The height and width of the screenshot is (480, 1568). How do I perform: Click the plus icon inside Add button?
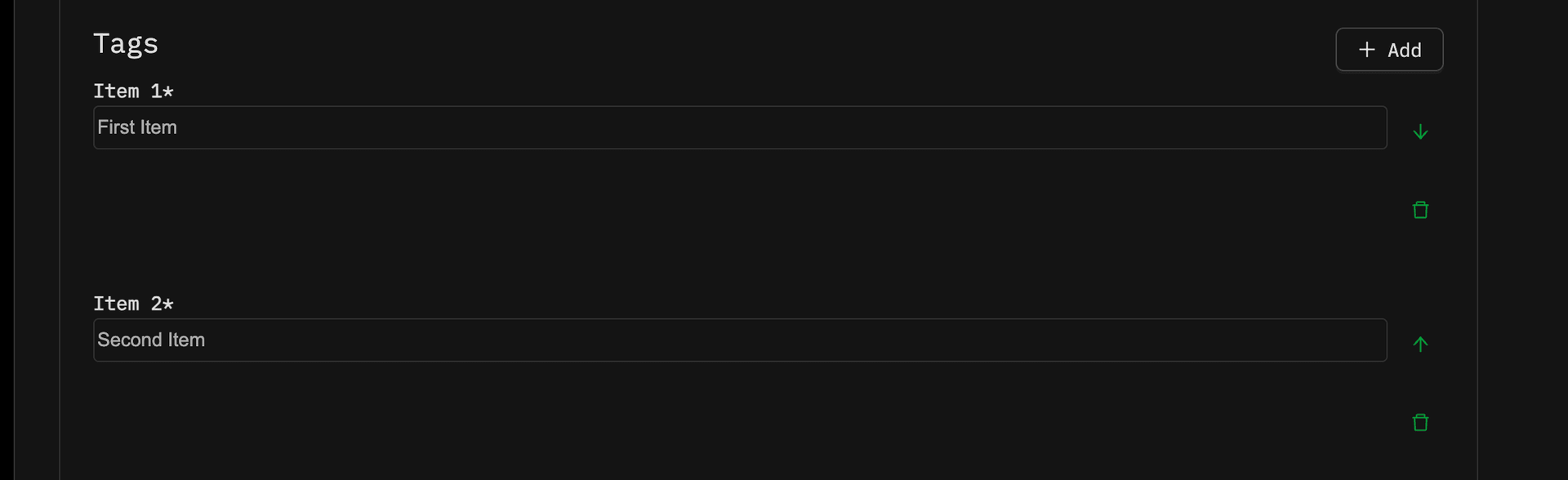tap(1366, 50)
